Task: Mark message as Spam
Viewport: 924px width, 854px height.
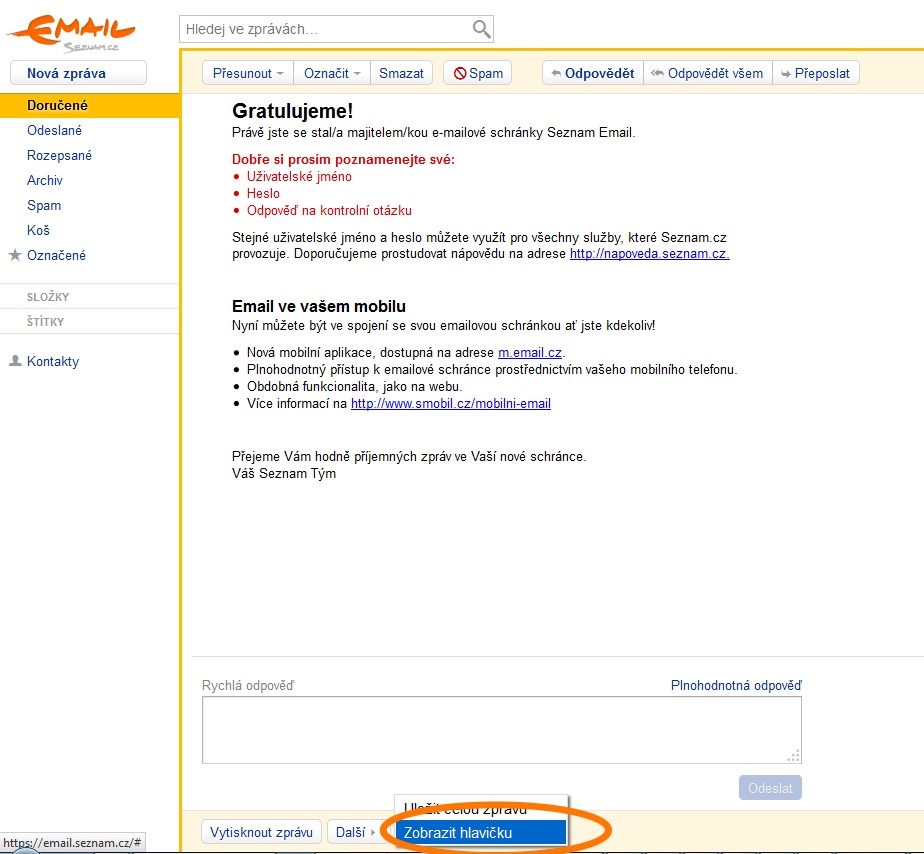Action: [477, 73]
